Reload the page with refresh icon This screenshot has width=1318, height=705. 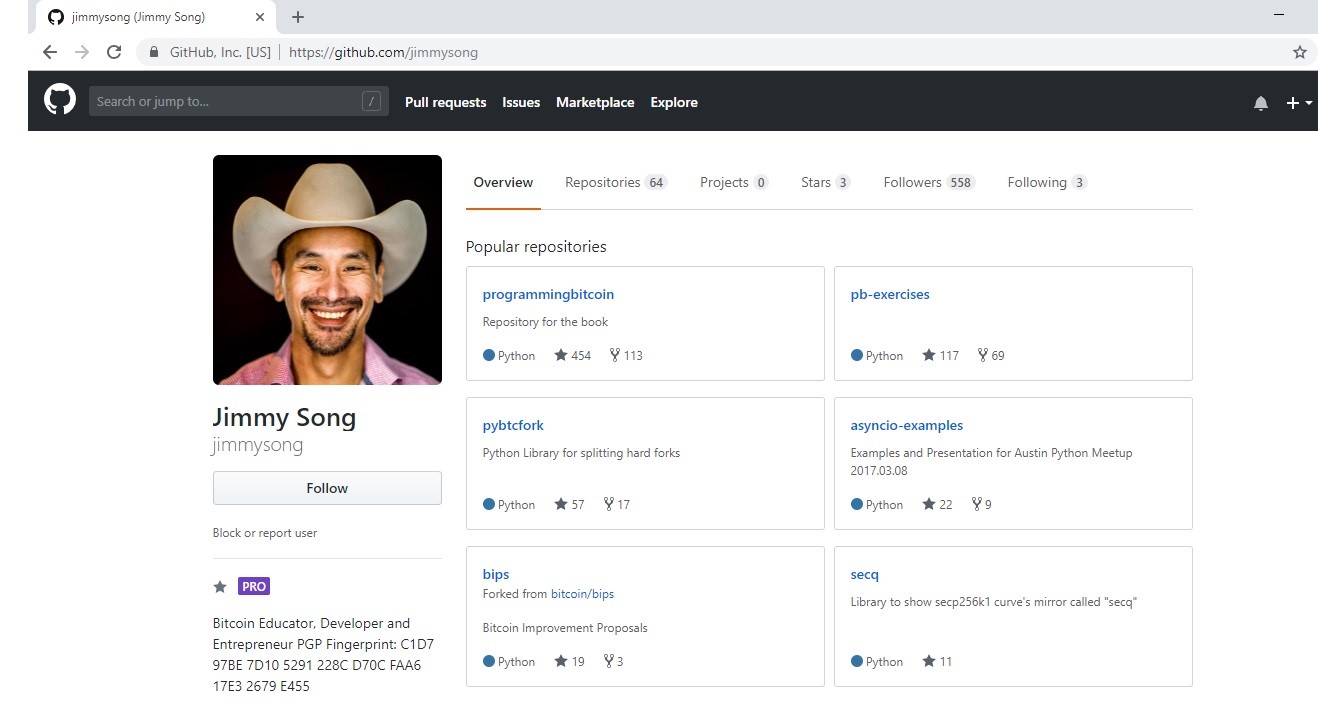[x=114, y=52]
